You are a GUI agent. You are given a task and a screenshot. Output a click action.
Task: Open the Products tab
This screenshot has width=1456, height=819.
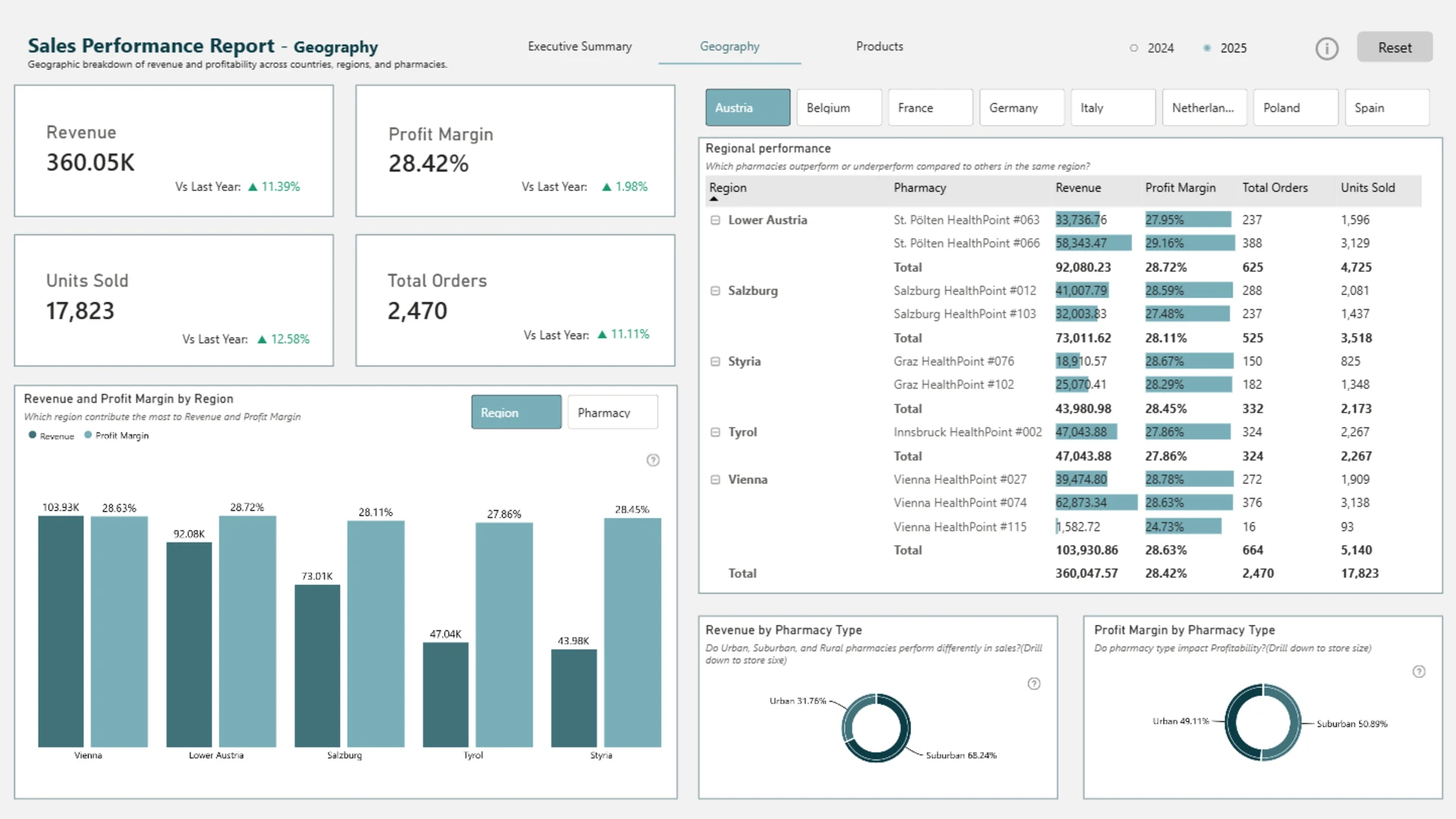880,46
